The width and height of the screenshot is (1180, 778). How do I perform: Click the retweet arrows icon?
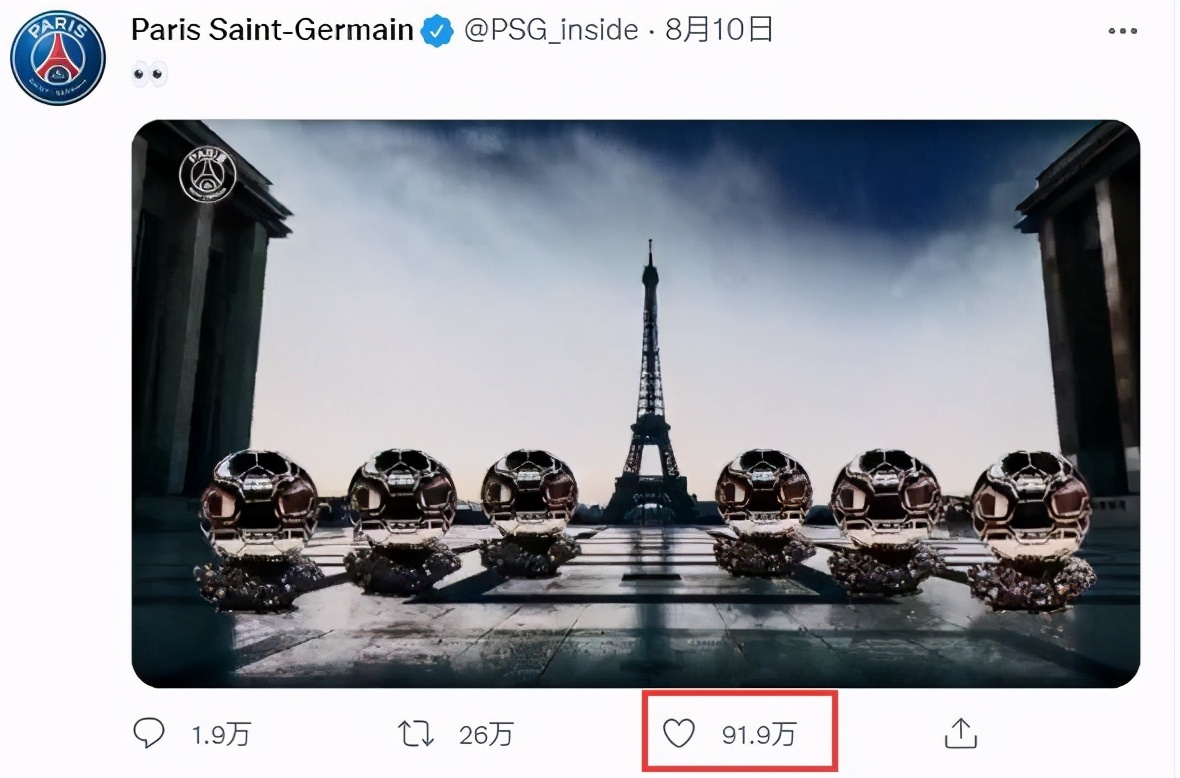click(416, 735)
